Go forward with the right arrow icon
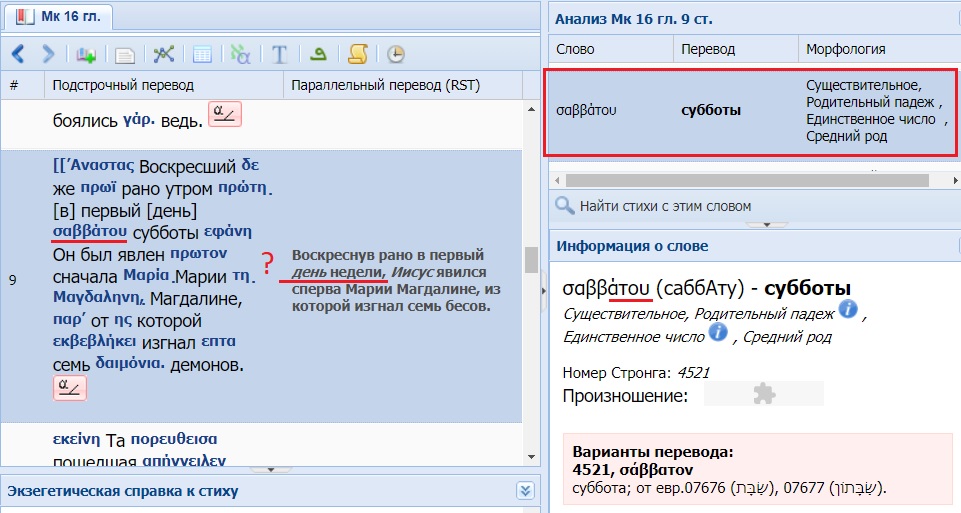 click(x=48, y=53)
